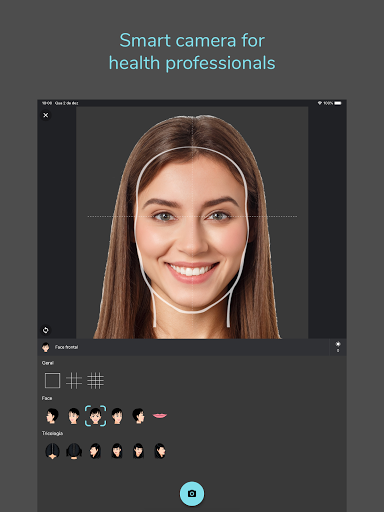This screenshot has width=384, height=512.
Task: Click the Face frontal avatar icon
Action: point(46,347)
